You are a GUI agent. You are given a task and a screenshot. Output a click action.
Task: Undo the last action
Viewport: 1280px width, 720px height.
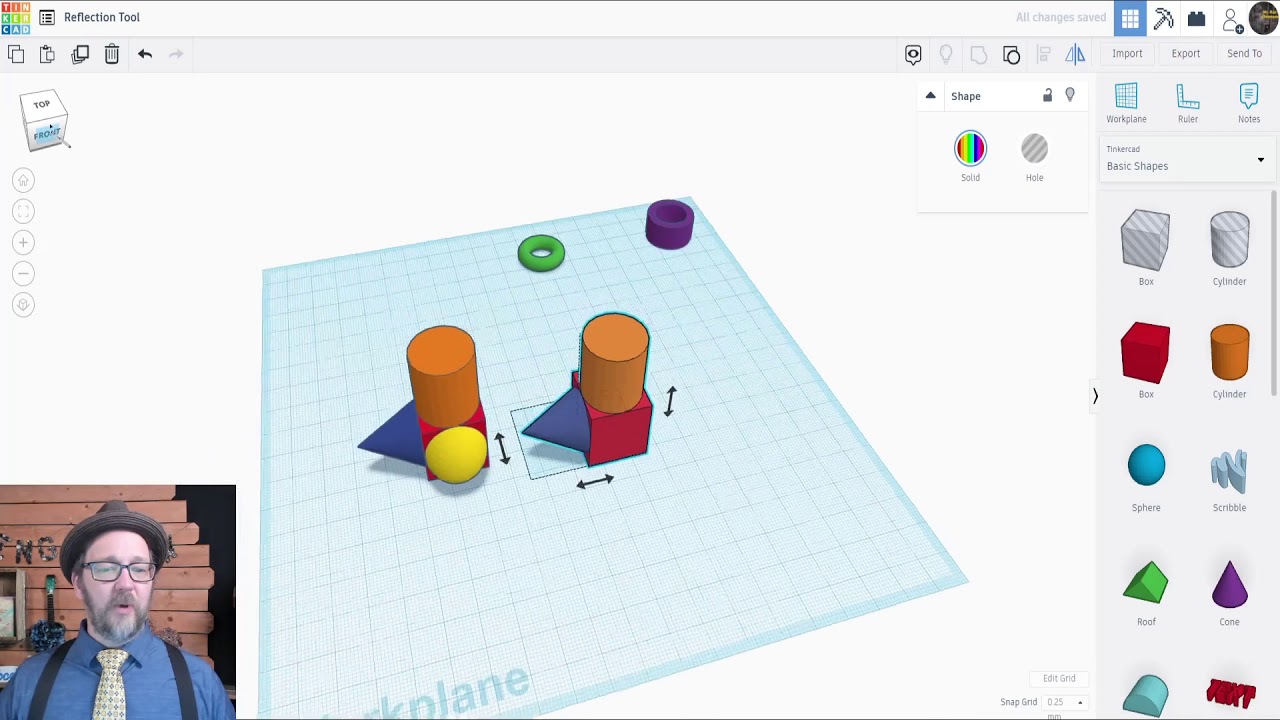(x=145, y=54)
